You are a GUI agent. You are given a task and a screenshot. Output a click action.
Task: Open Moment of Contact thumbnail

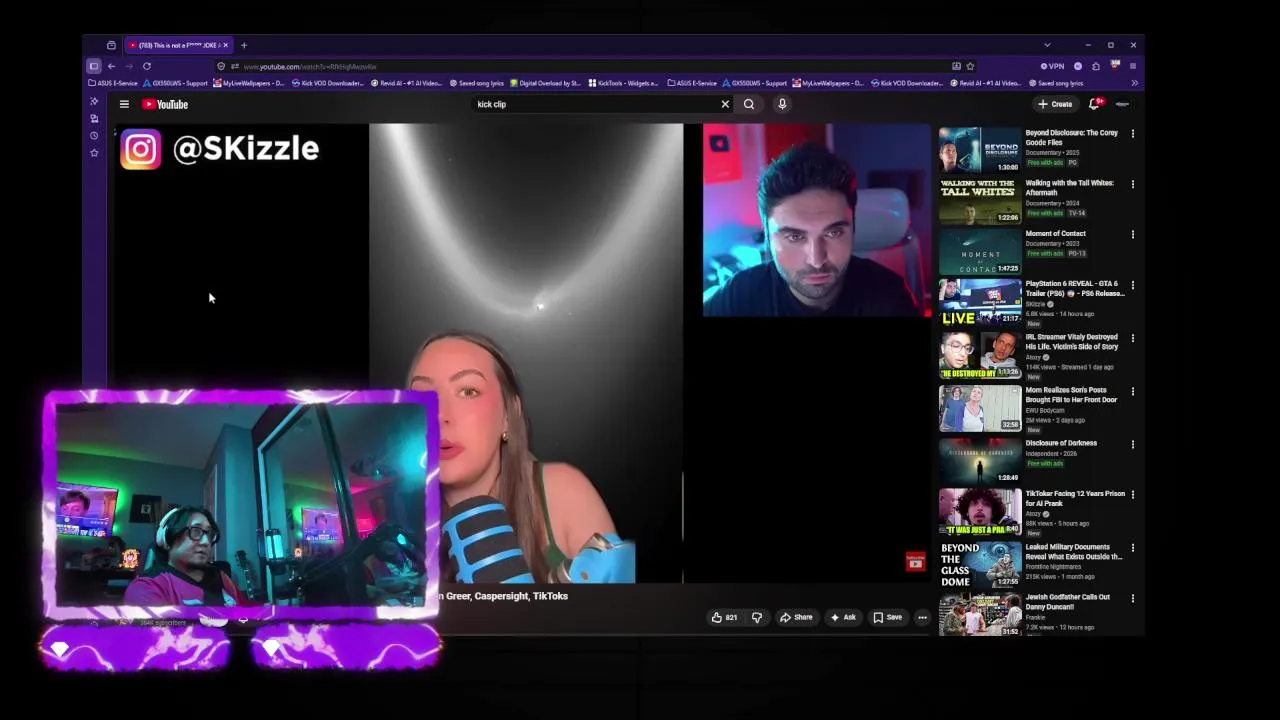coord(980,251)
